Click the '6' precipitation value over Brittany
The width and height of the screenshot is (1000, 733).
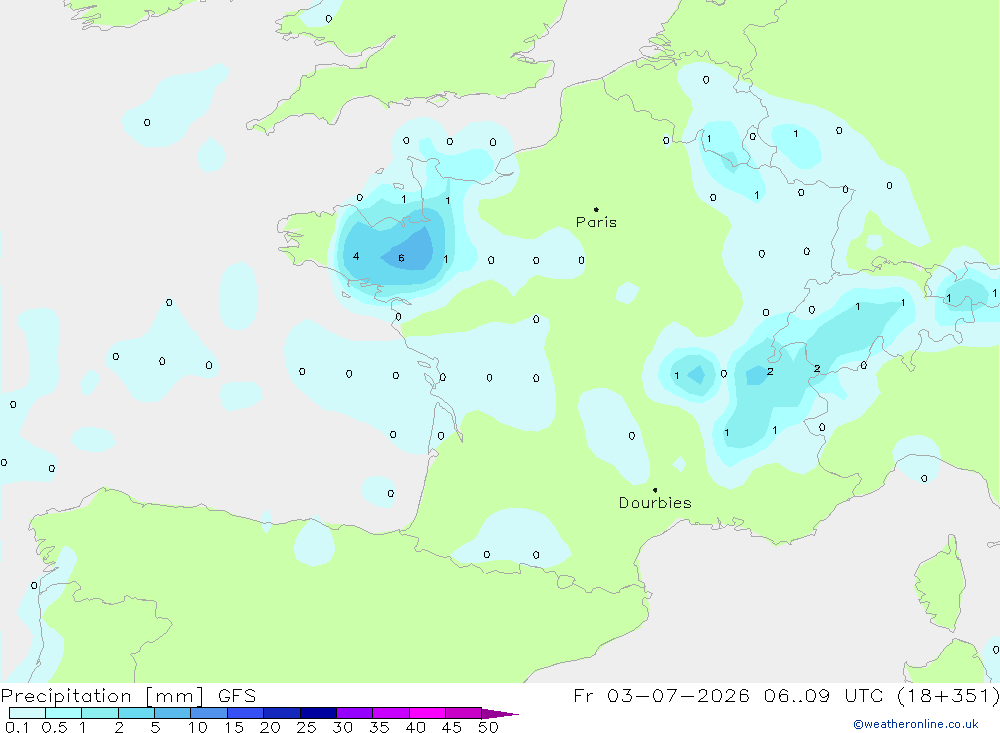(x=401, y=258)
